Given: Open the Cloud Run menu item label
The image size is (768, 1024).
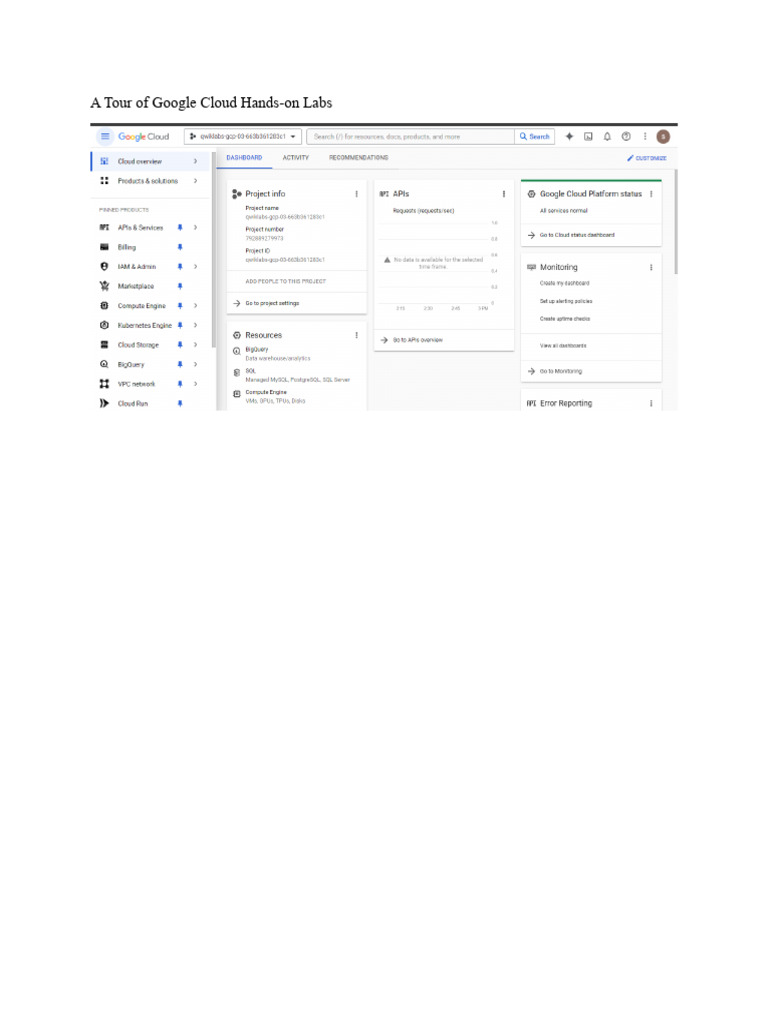Looking at the screenshot, I should click(133, 404).
